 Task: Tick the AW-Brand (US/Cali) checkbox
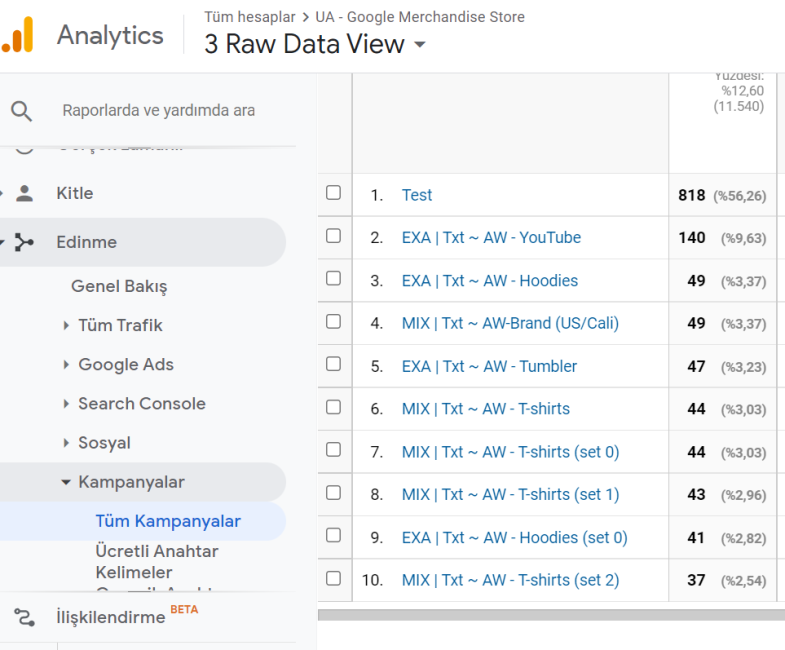click(x=333, y=321)
